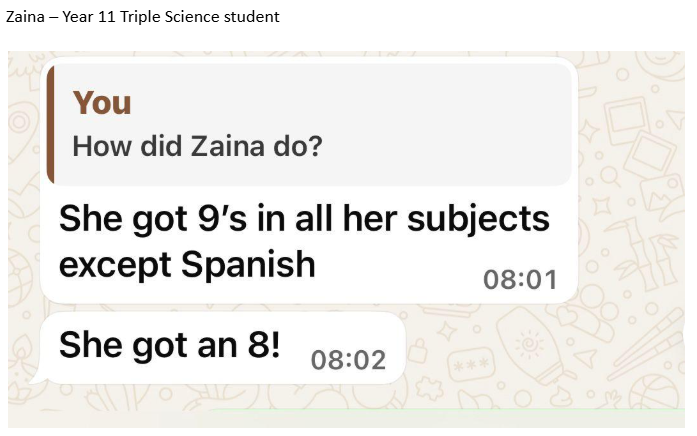This screenshot has width=697, height=436.
Task: Click the basketball doodle in bottom corner
Action: coord(654,392)
